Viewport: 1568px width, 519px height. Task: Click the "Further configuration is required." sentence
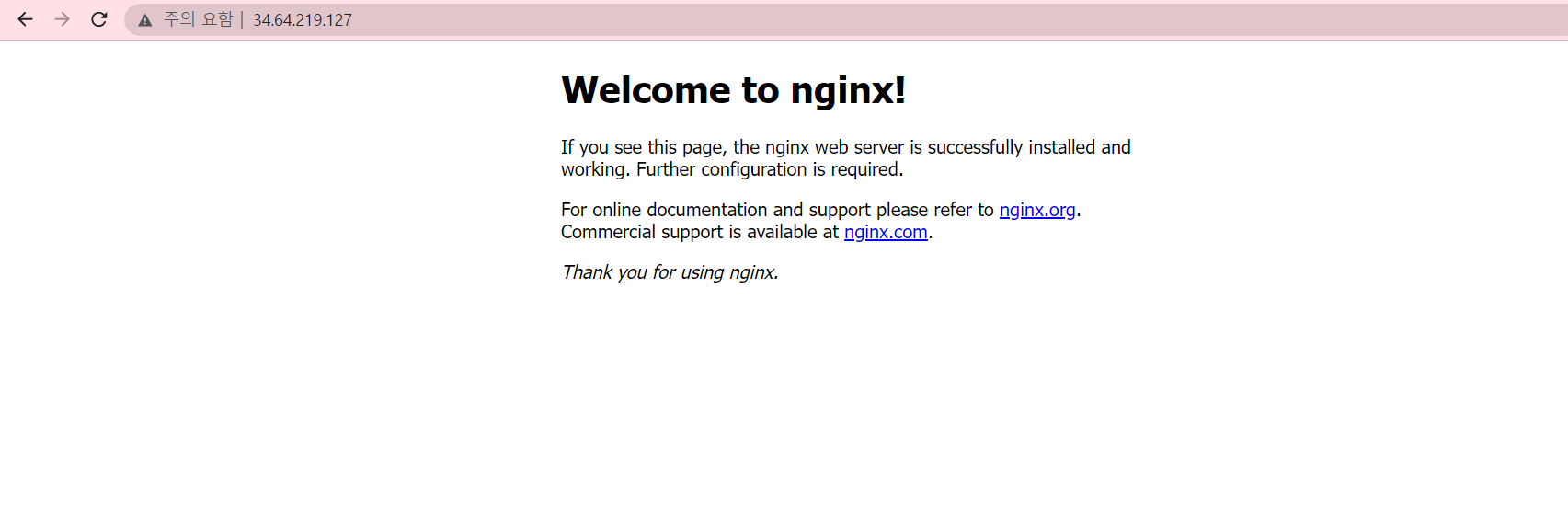[x=770, y=169]
